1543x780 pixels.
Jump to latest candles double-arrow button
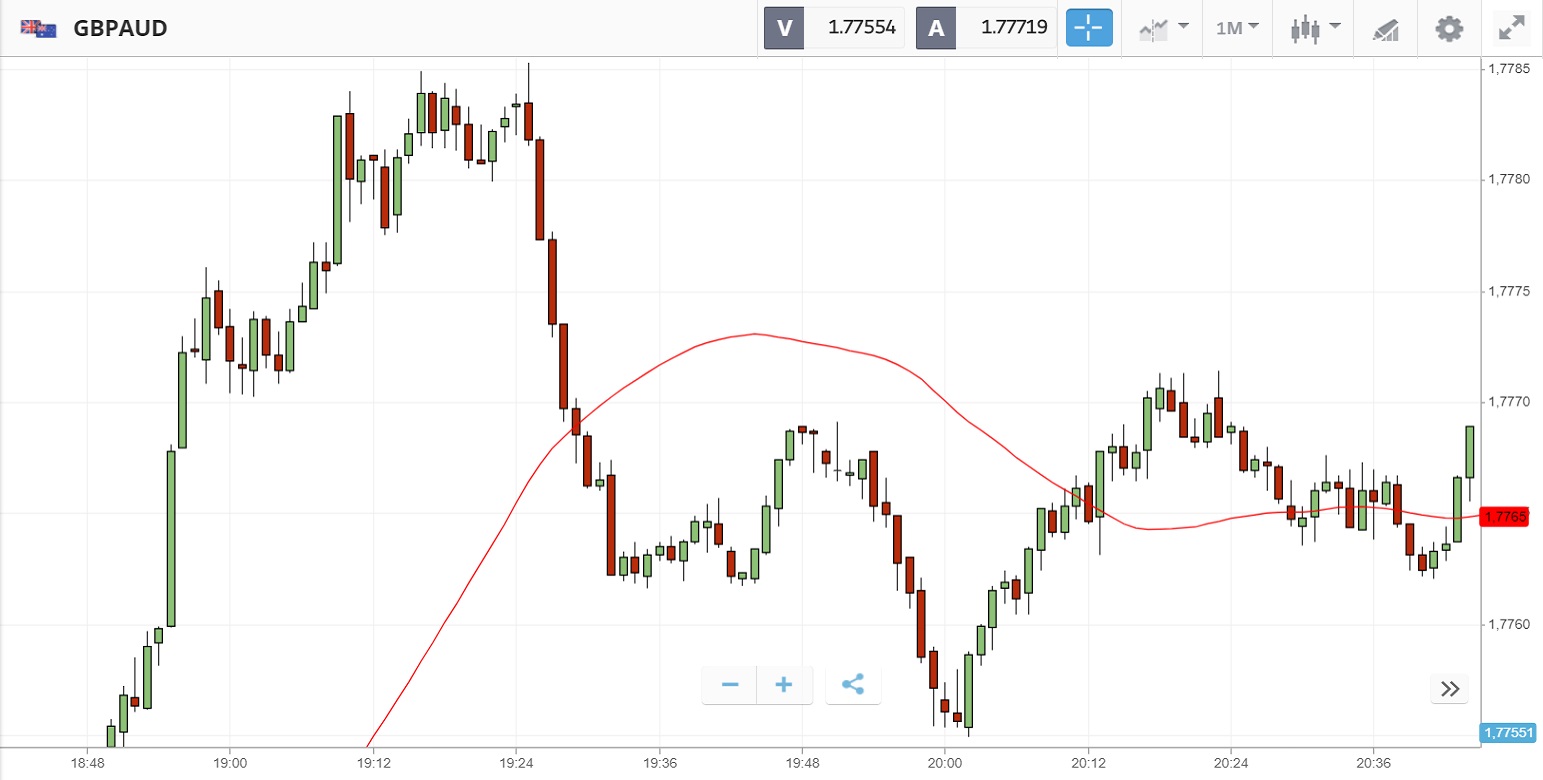click(1450, 688)
